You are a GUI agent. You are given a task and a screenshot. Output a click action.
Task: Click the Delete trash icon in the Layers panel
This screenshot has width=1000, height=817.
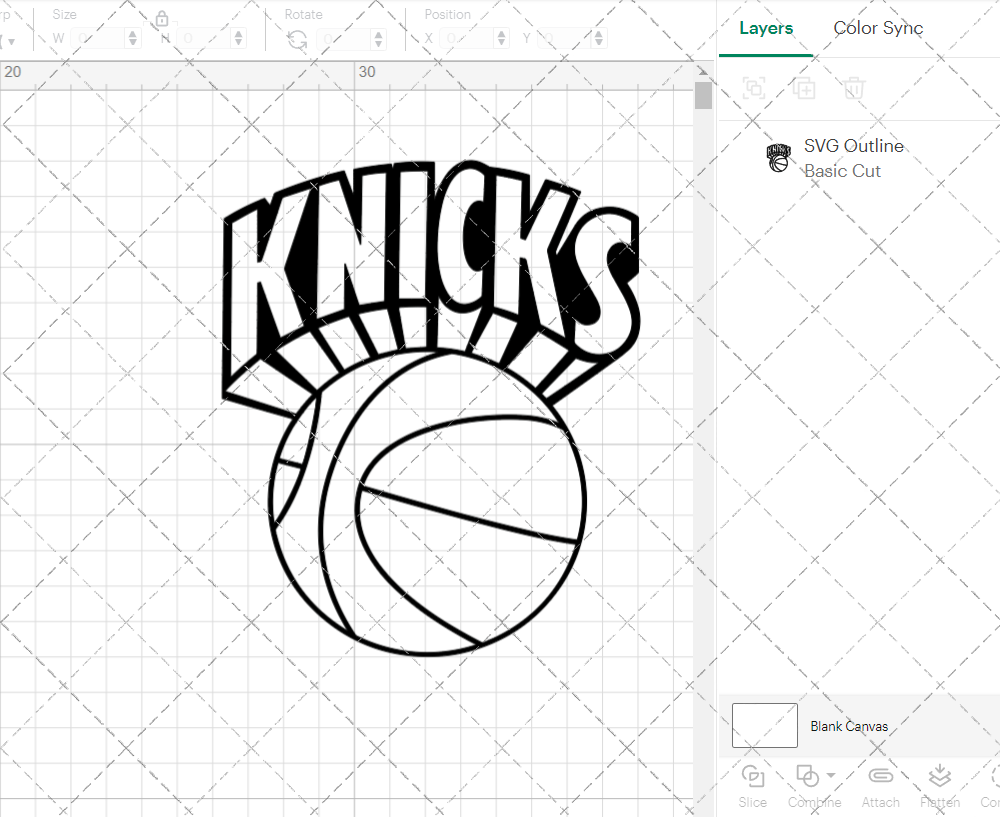coord(853,88)
